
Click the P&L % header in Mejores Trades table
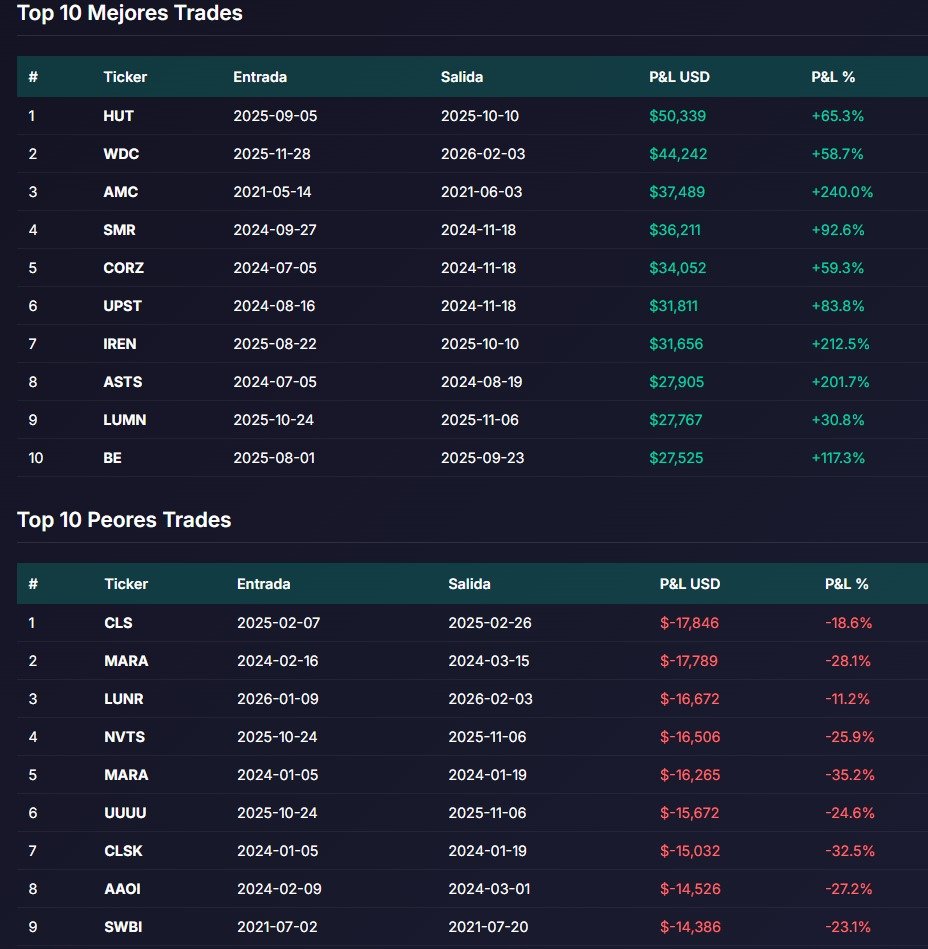point(833,77)
